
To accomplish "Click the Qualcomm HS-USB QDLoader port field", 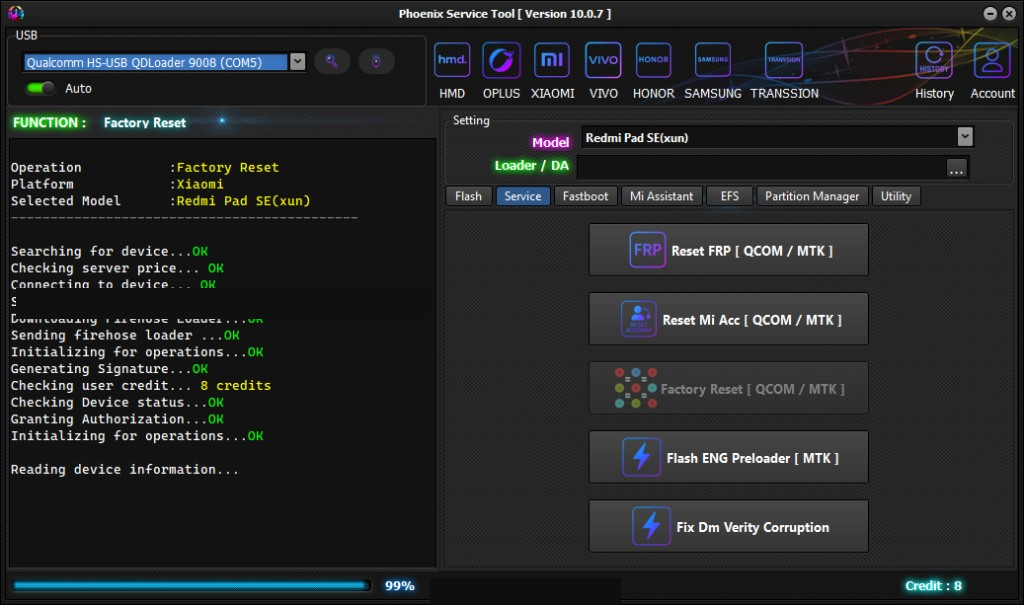I will 155,62.
